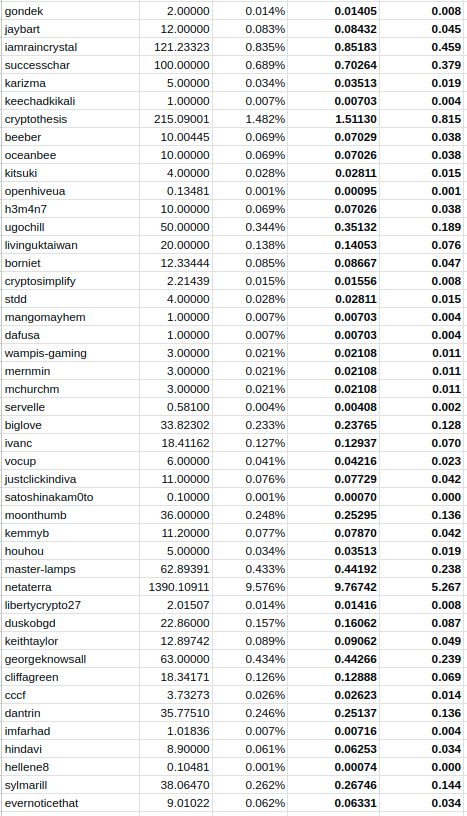The image size is (467, 816).
Task: Select the cryptothesis name cell
Action: (70, 119)
